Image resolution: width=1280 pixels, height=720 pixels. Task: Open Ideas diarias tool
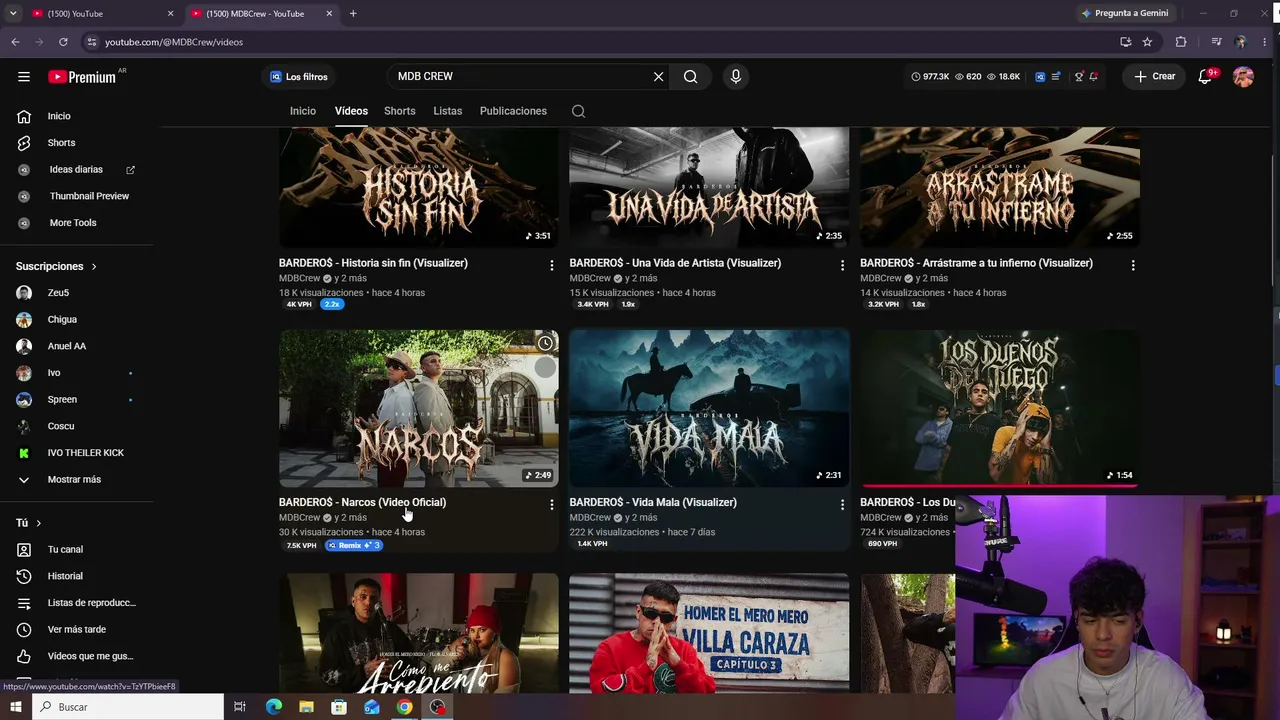click(77, 170)
